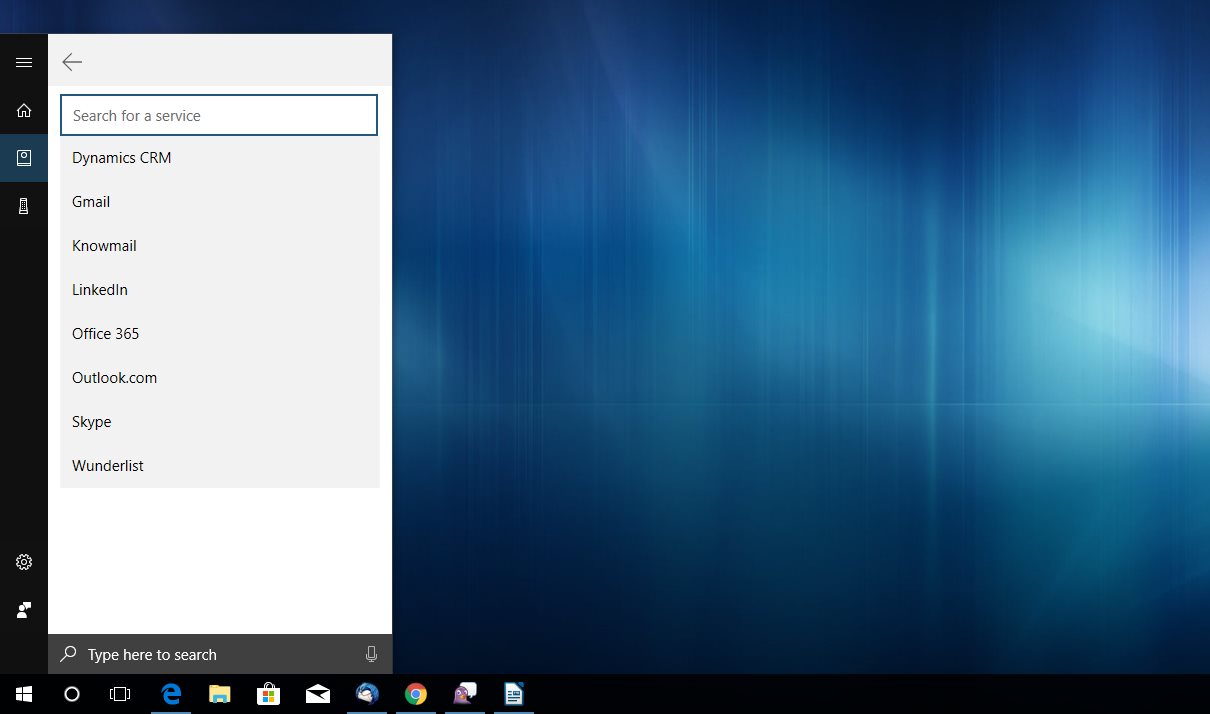Click the Windows Start button

click(x=22, y=693)
